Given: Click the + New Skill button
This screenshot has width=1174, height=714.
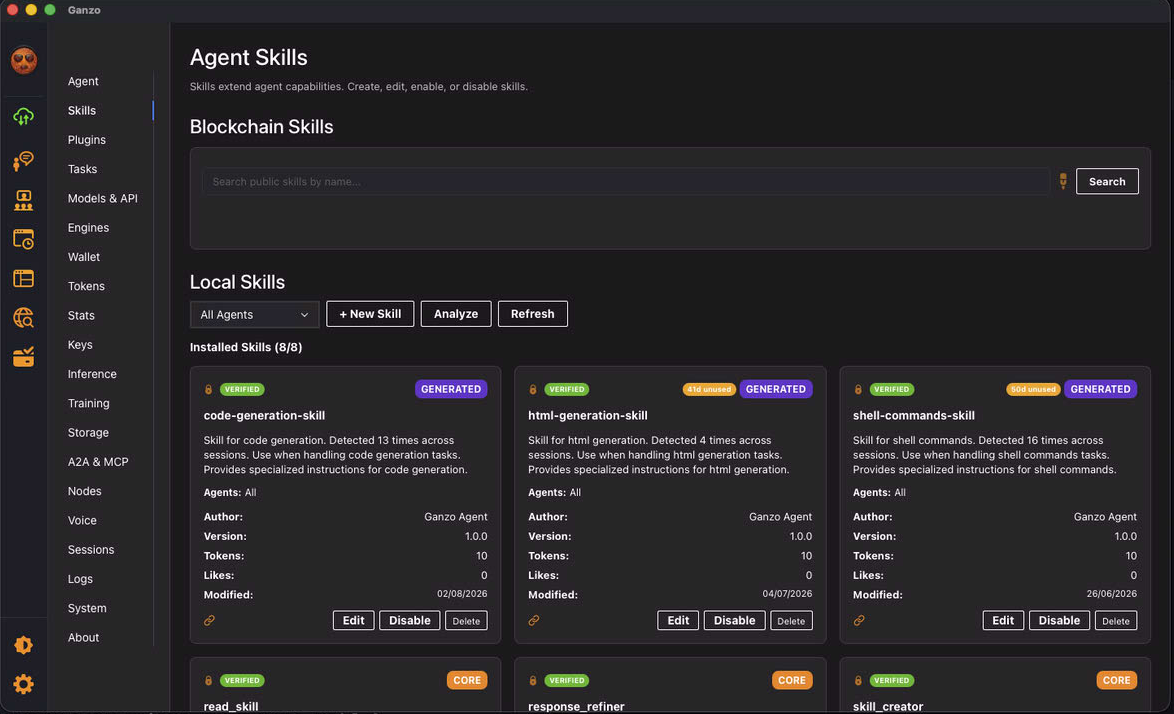Looking at the screenshot, I should pos(370,314).
